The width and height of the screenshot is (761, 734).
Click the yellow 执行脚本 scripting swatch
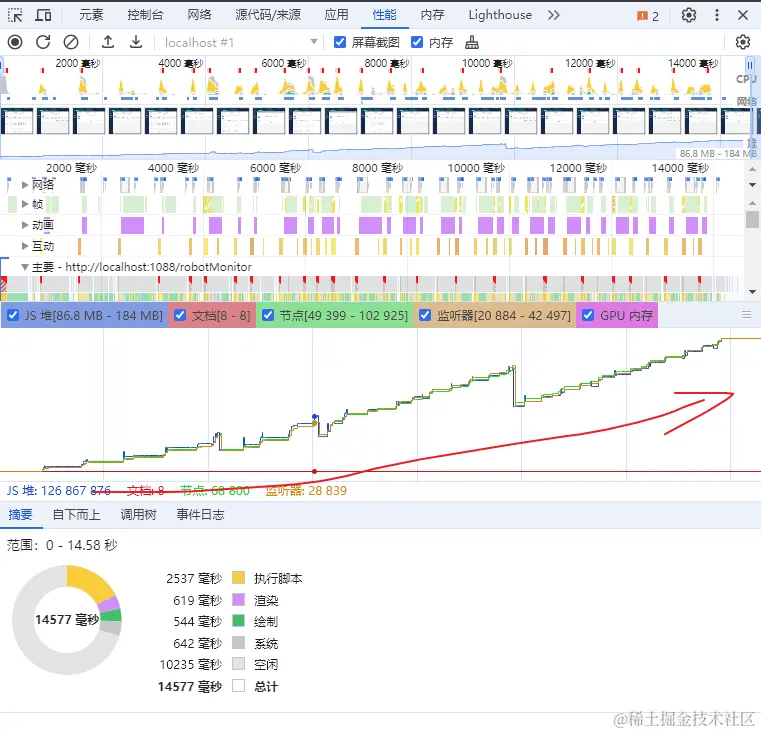click(x=238, y=578)
